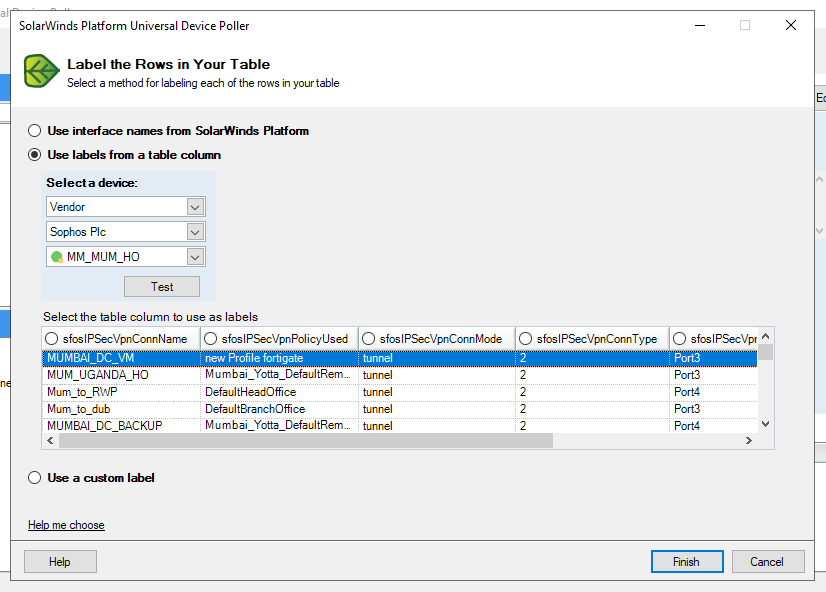Choose the cut-off fifth sfosIPSecVpn column radio
Viewport: 826px width, 592px height.
tap(680, 339)
